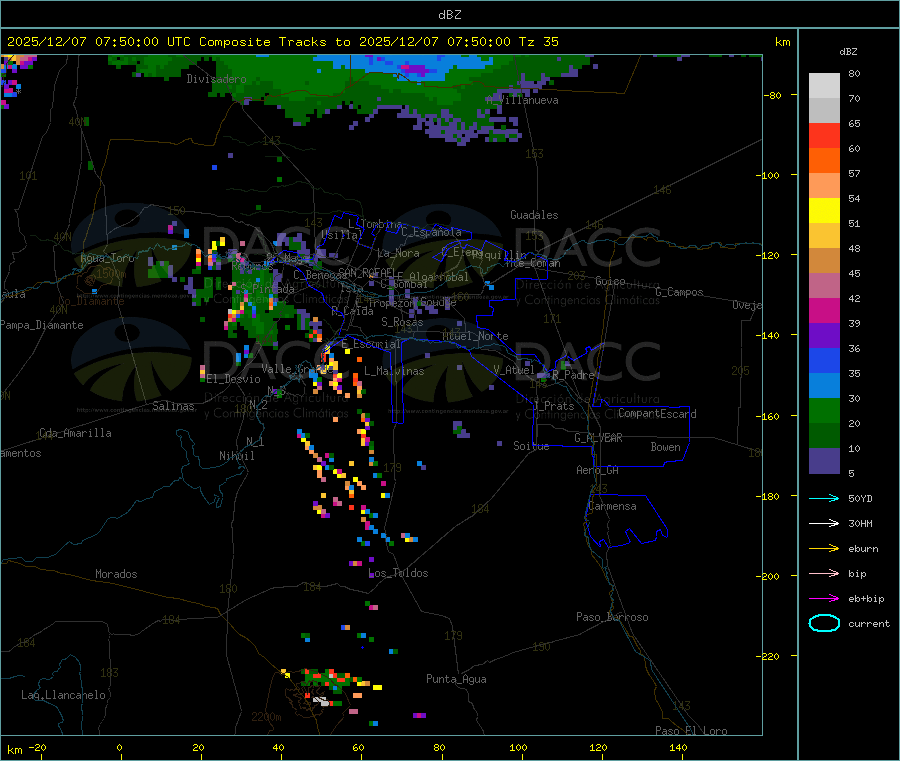
Task: Click the Cda_Amarilla place label
Action: (x=75, y=433)
